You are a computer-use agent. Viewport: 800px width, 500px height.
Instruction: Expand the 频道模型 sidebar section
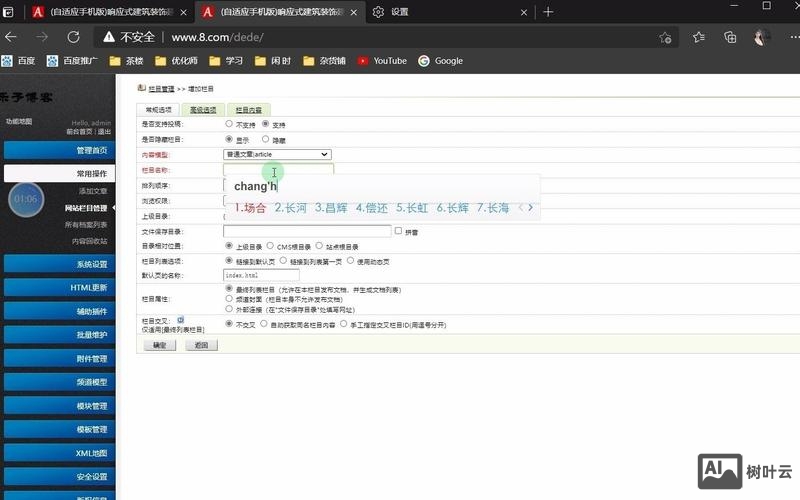click(x=59, y=382)
